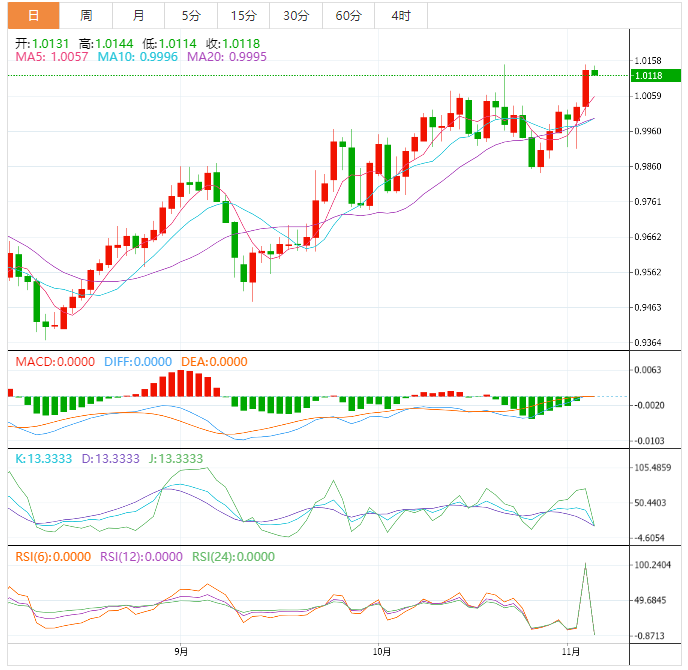Click the MACD indicator label
The width and height of the screenshot is (688, 670).
(51, 362)
